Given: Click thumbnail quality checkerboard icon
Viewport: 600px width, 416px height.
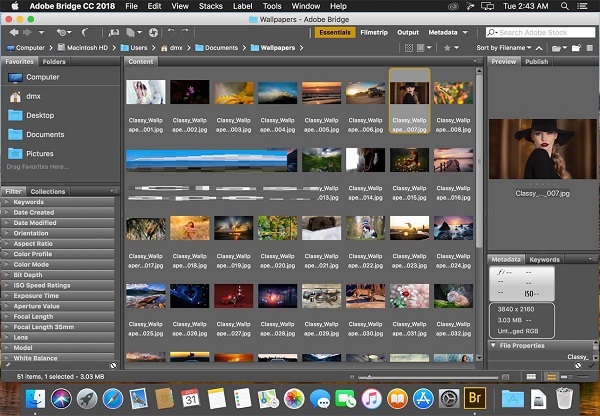Looking at the screenshot, I should coord(409,48).
